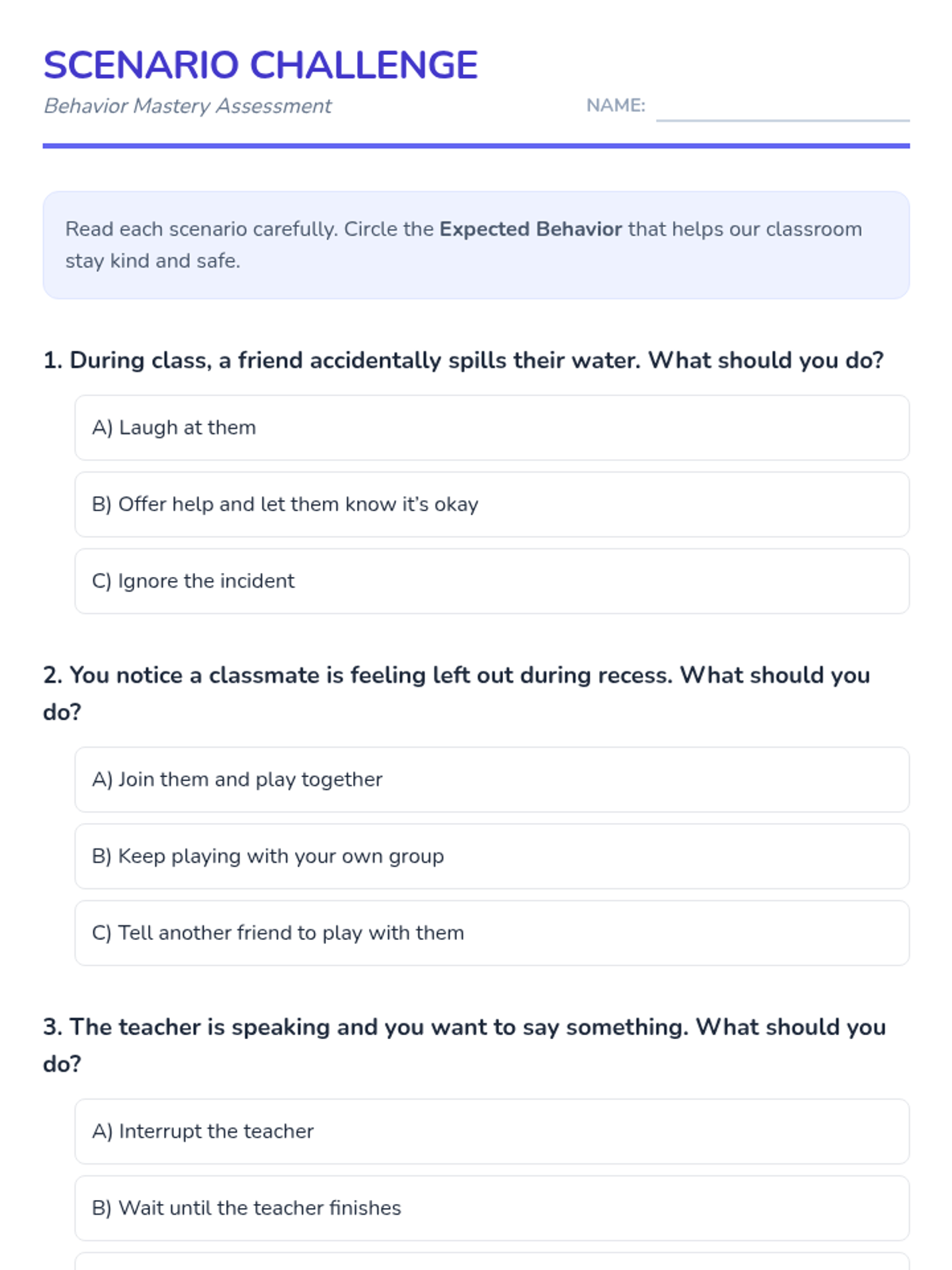Screen dimensions: 952x1270
Task: Select 'A) Interrupt the teacher'
Action: tap(492, 1131)
